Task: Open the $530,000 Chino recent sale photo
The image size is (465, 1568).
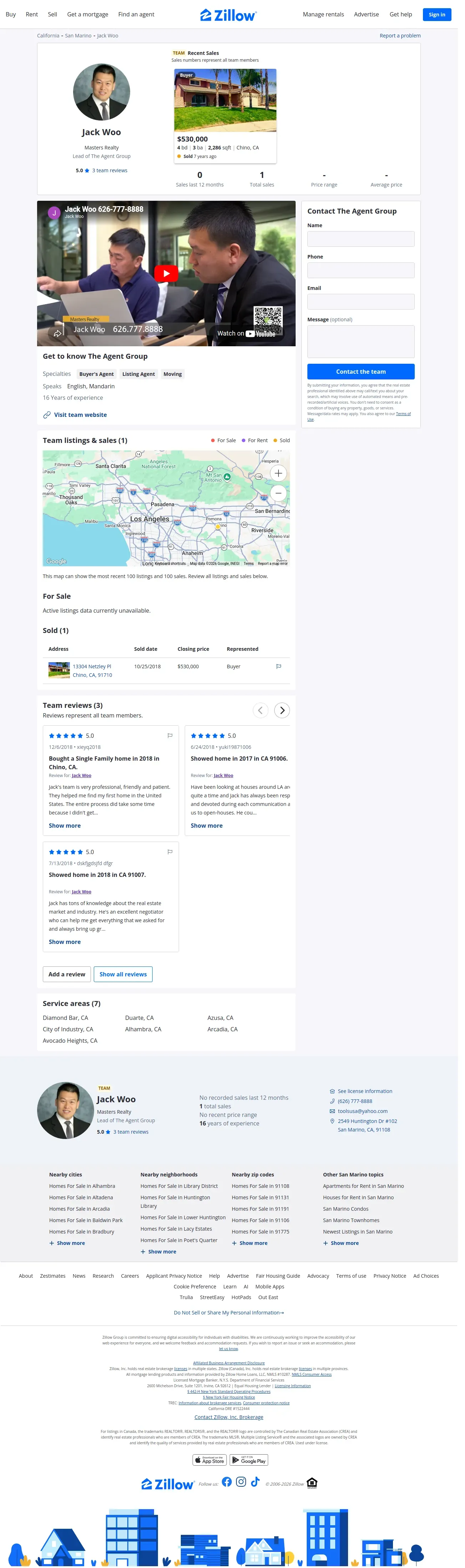Action: pos(225,101)
